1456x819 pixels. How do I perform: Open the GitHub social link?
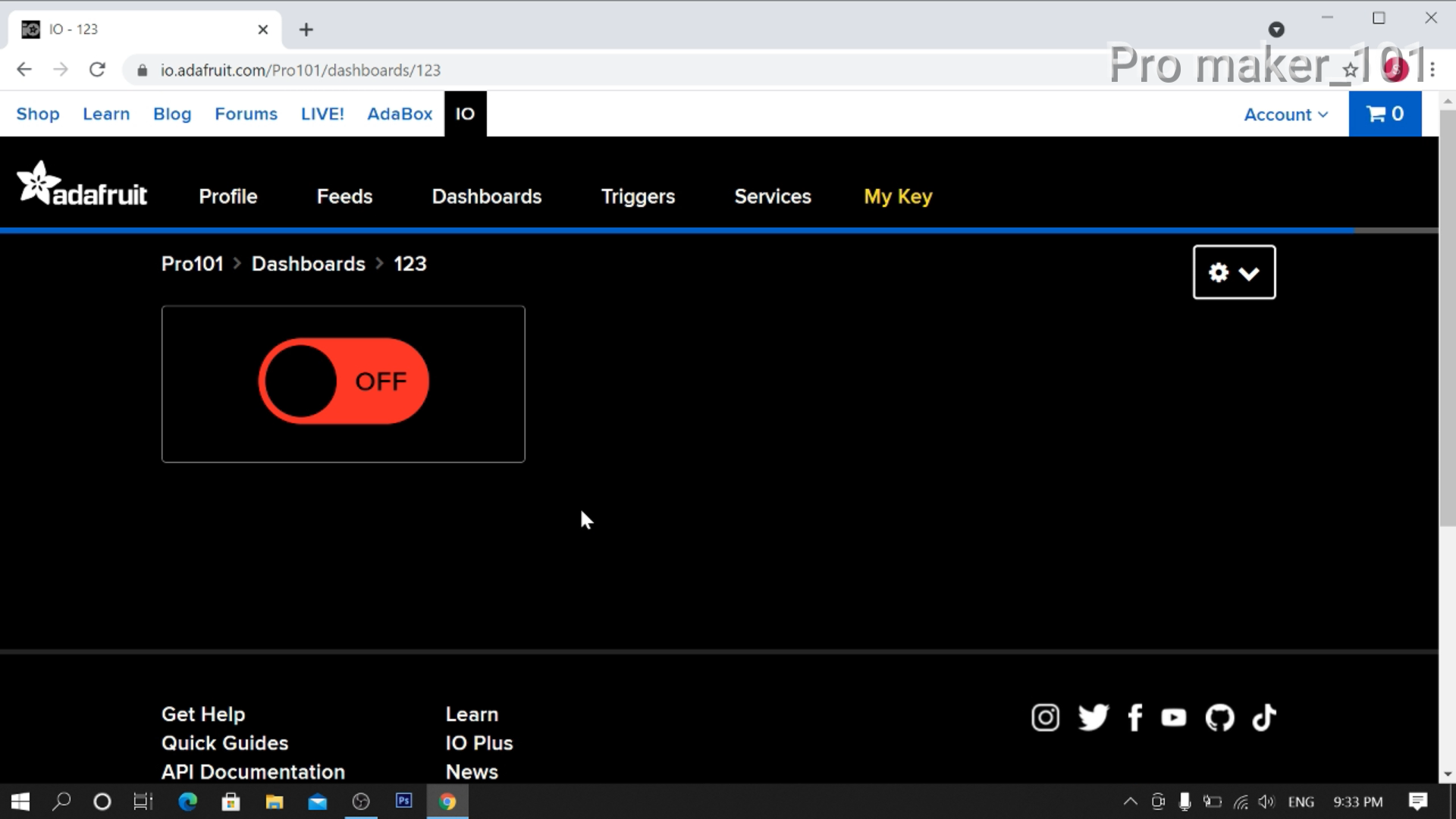tap(1219, 717)
